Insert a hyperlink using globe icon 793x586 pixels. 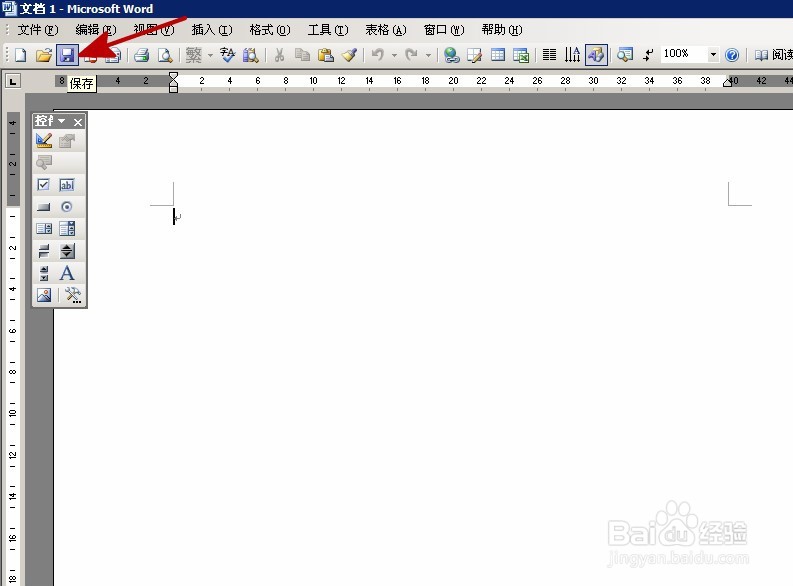[x=452, y=55]
